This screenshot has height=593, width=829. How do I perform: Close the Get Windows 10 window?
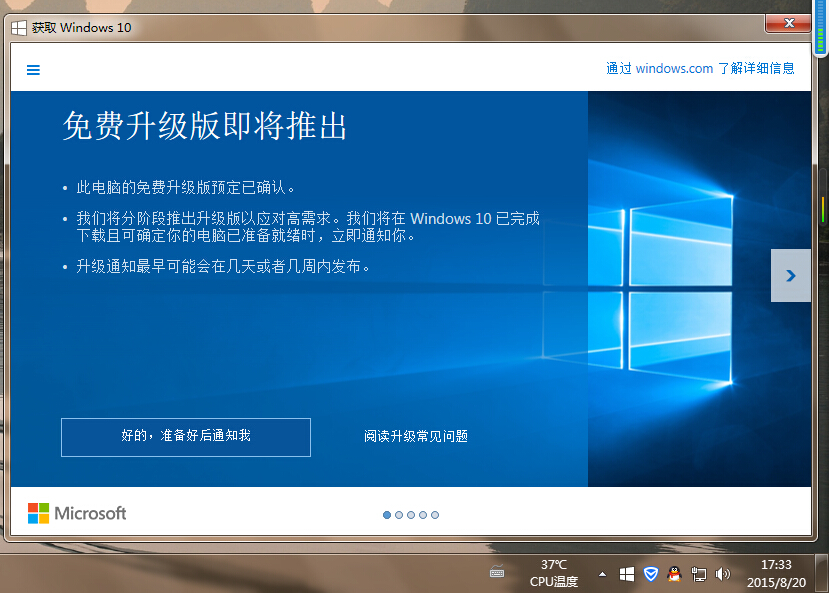tap(788, 23)
